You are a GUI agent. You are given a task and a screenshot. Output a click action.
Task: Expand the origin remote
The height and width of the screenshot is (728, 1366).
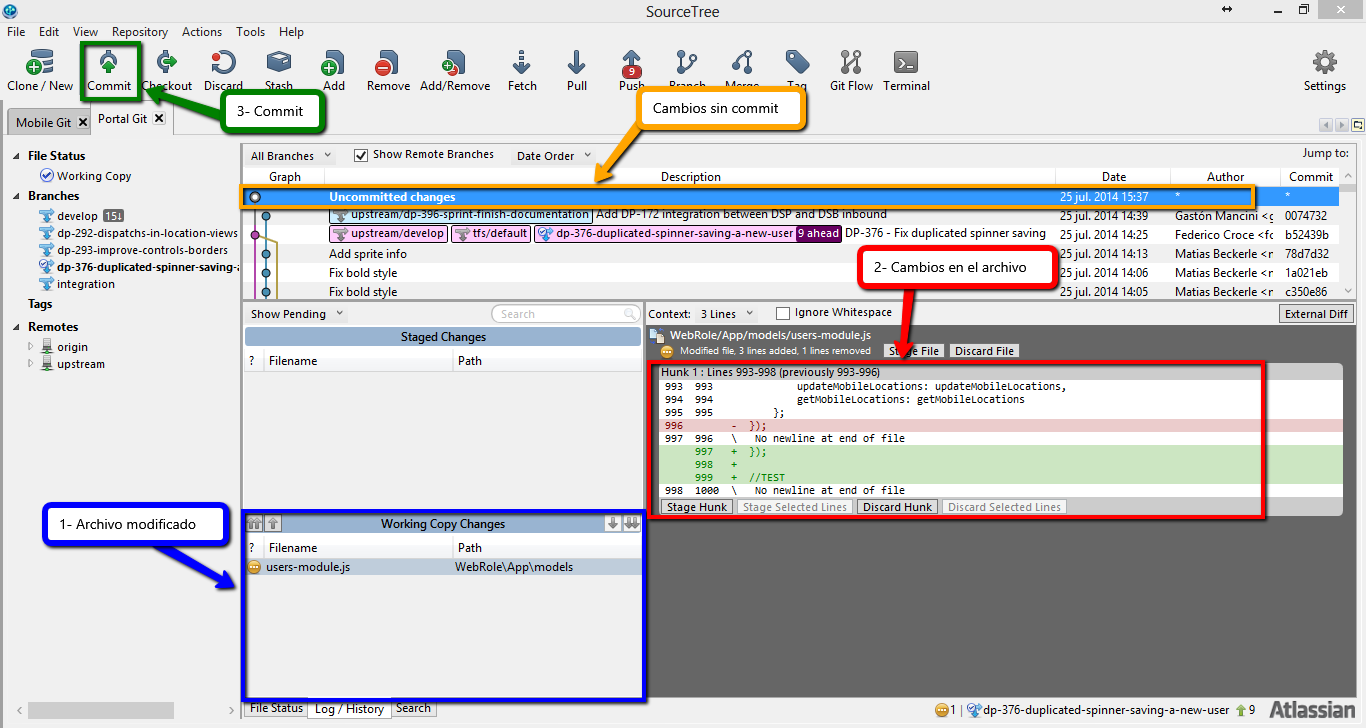click(x=31, y=346)
